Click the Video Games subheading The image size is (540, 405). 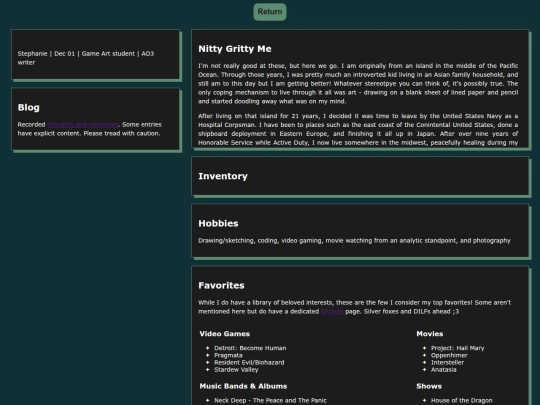225,334
